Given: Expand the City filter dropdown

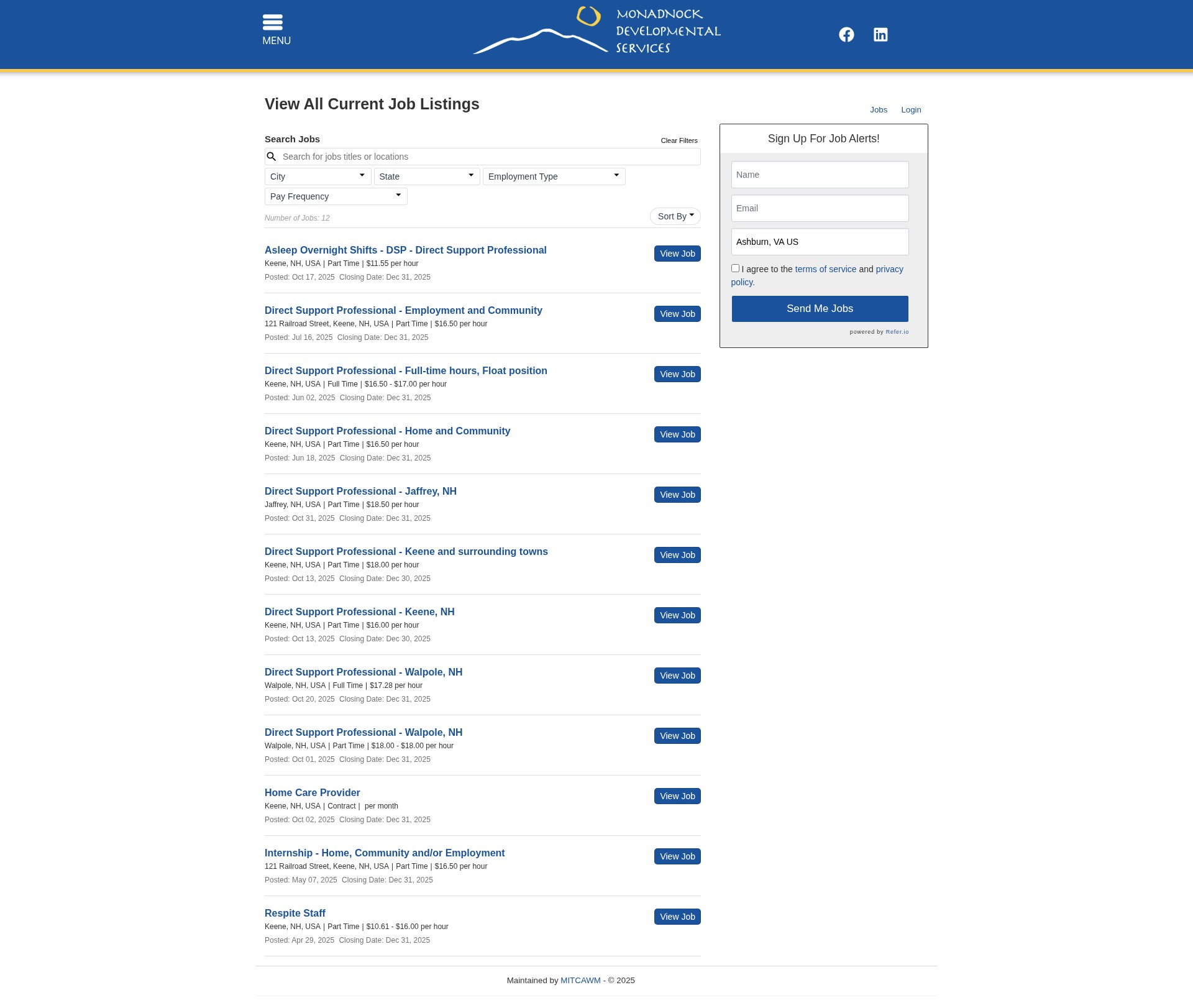Looking at the screenshot, I should click(318, 176).
